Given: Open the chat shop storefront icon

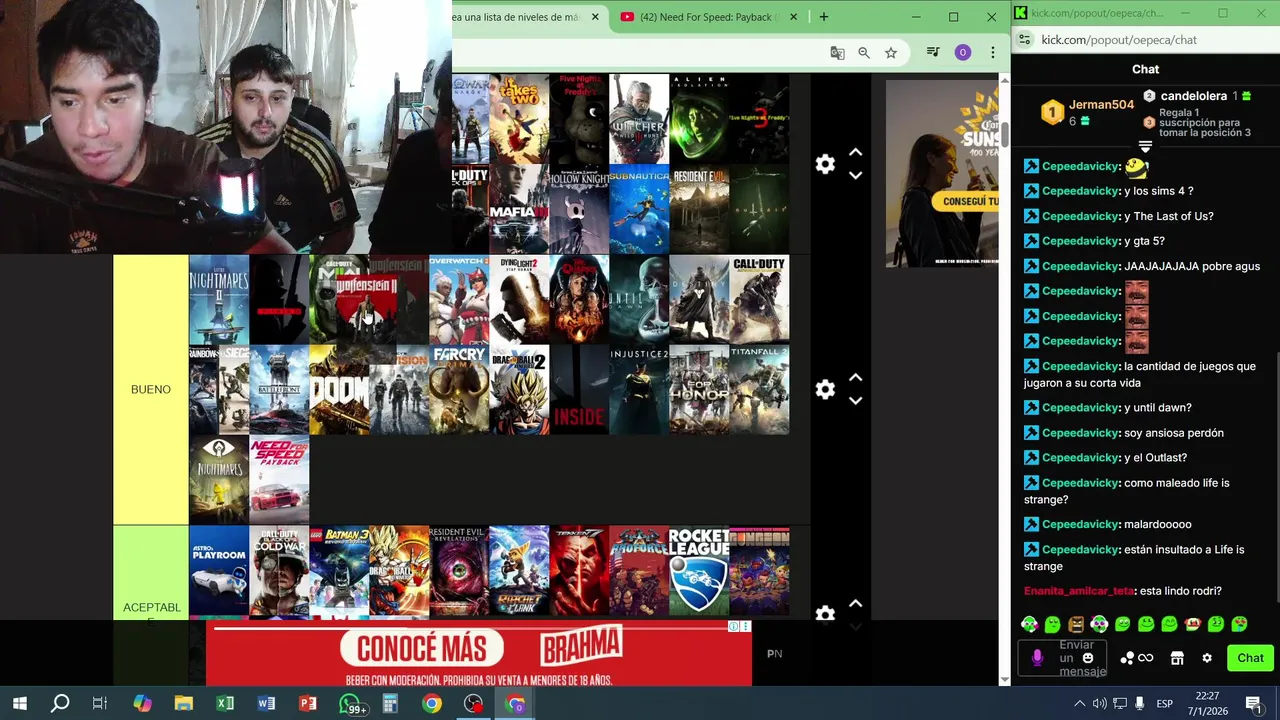Looking at the screenshot, I should [x=1177, y=658].
